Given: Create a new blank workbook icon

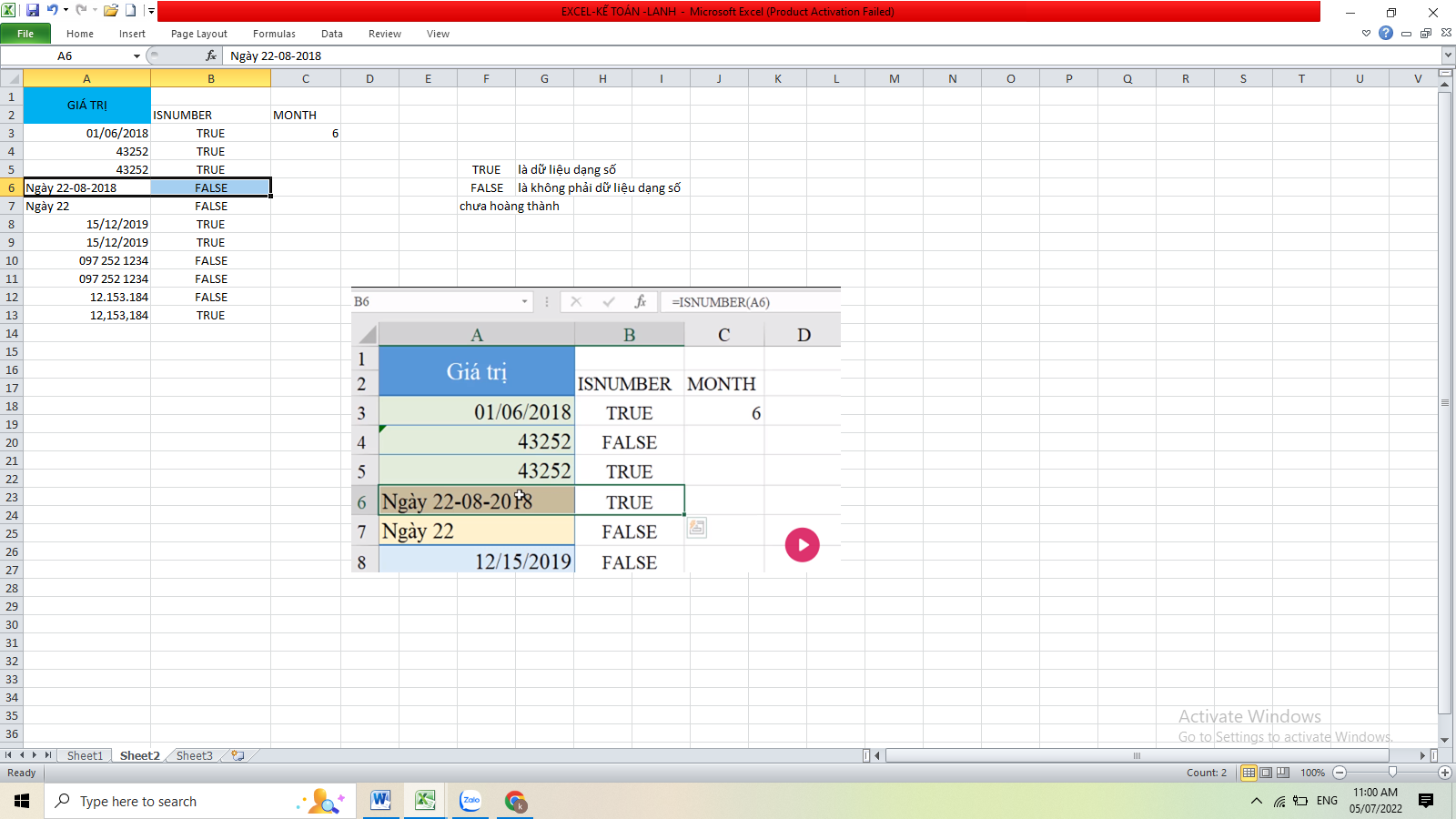Looking at the screenshot, I should [131, 11].
